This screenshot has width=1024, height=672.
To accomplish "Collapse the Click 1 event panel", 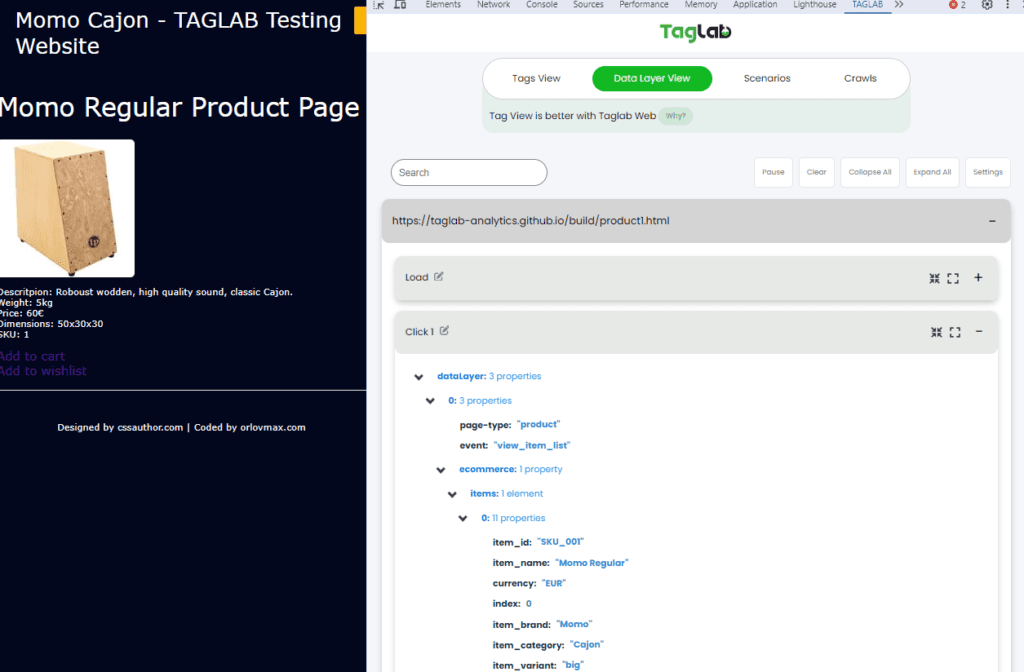I will coord(979,332).
